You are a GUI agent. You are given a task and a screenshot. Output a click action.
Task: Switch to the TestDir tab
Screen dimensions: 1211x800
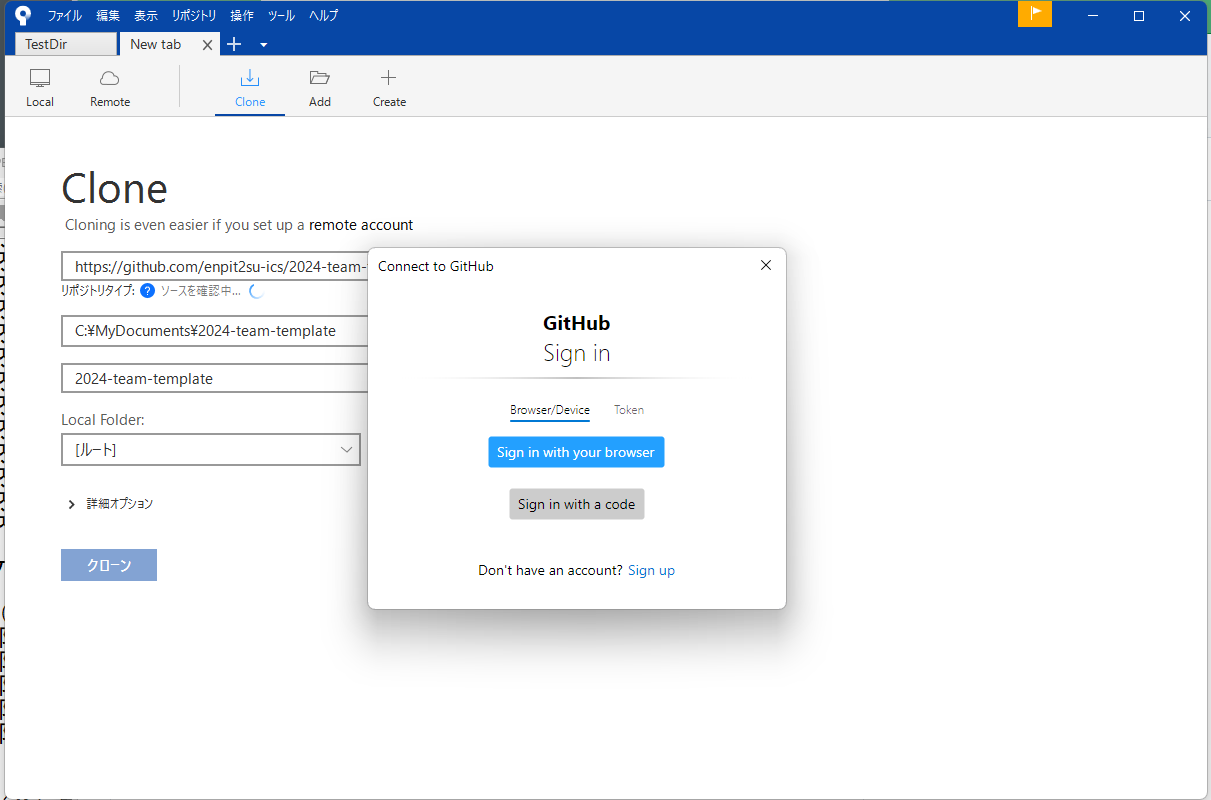pyautogui.click(x=66, y=44)
